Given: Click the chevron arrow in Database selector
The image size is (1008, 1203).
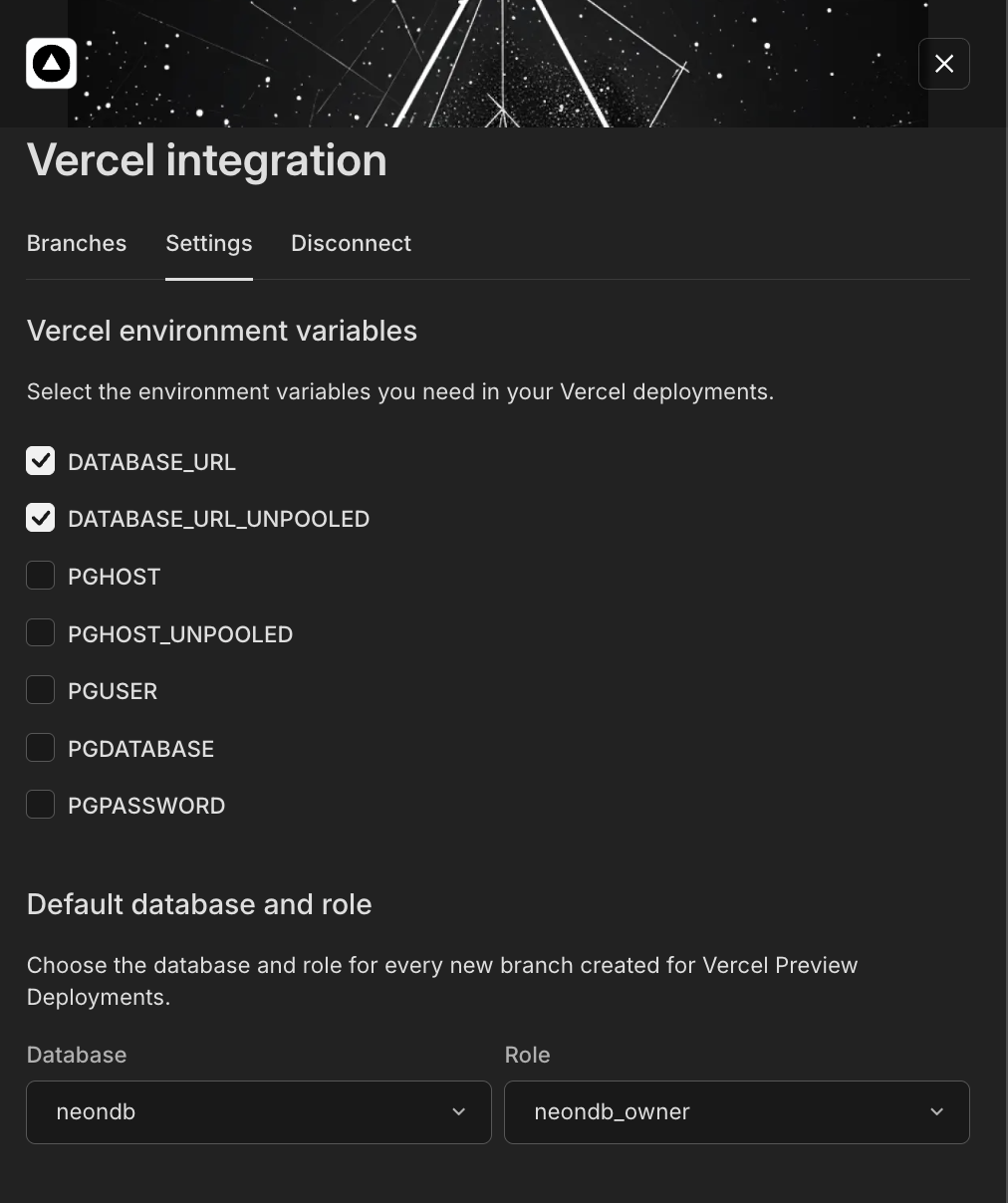Looking at the screenshot, I should click(459, 1111).
